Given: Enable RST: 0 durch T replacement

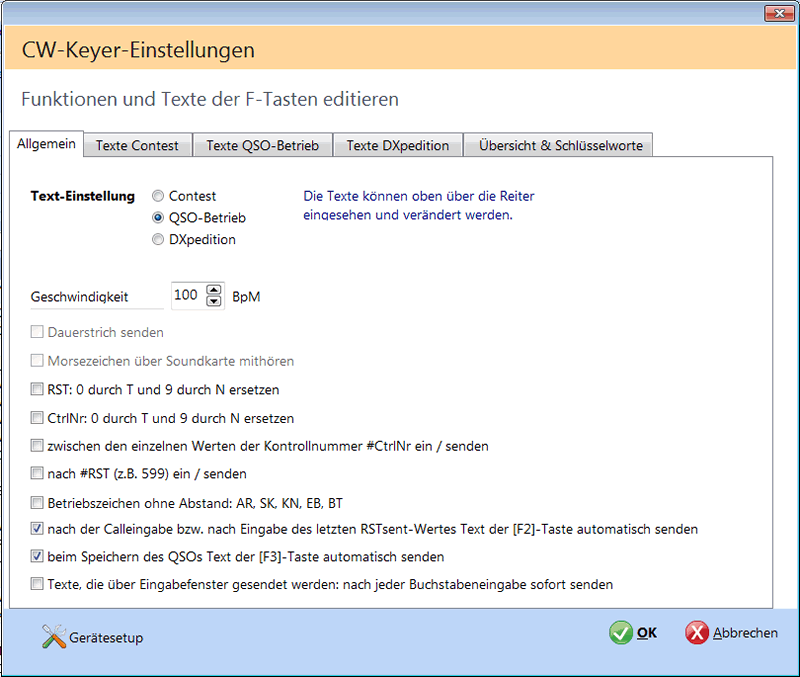Looking at the screenshot, I should point(37,389).
